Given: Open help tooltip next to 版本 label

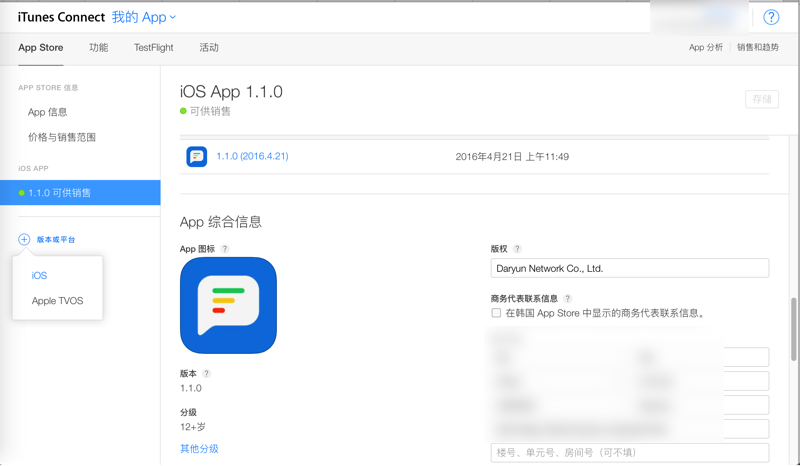Looking at the screenshot, I should point(206,374).
